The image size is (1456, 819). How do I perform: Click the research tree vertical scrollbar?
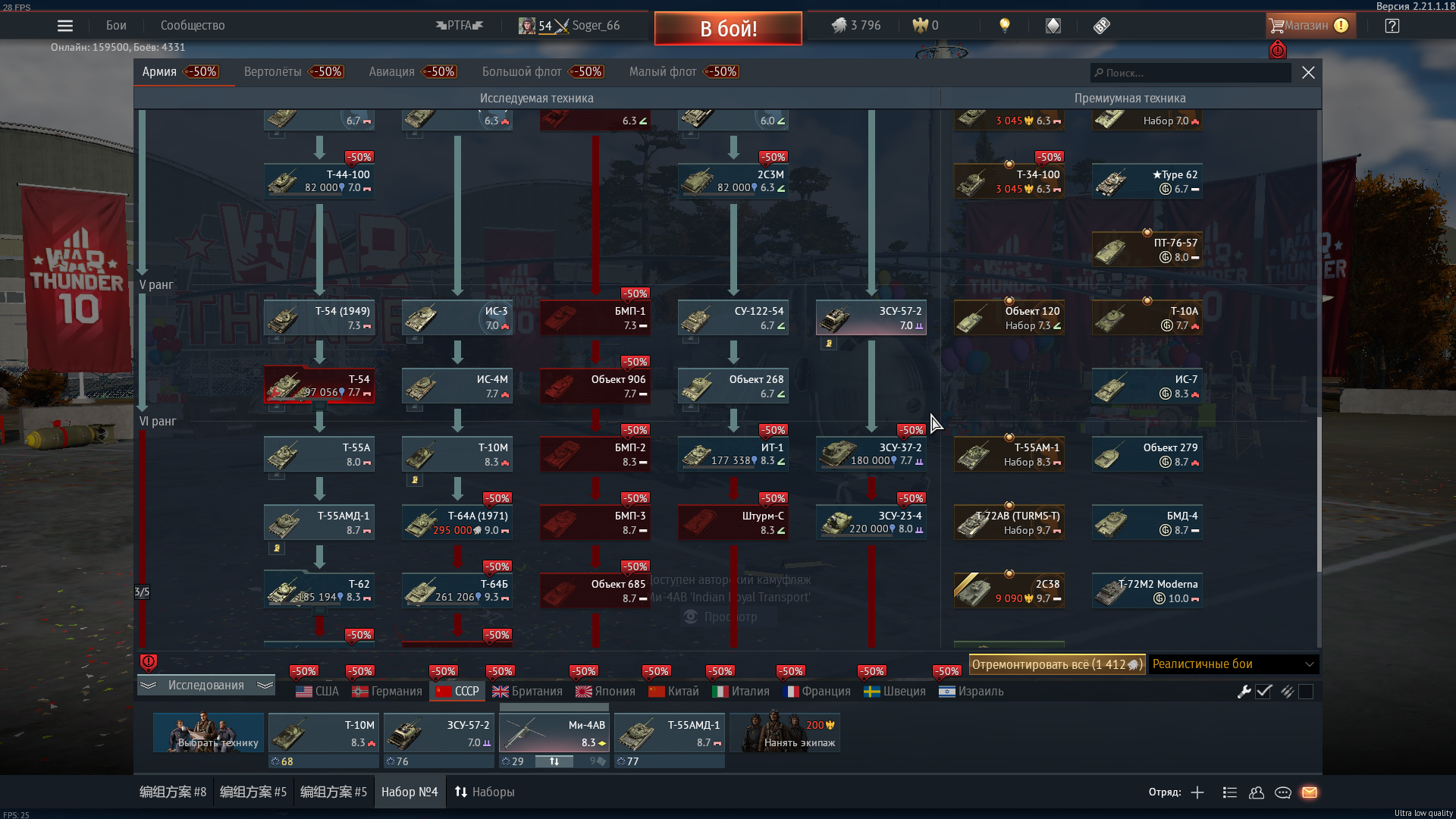pyautogui.click(x=1319, y=493)
